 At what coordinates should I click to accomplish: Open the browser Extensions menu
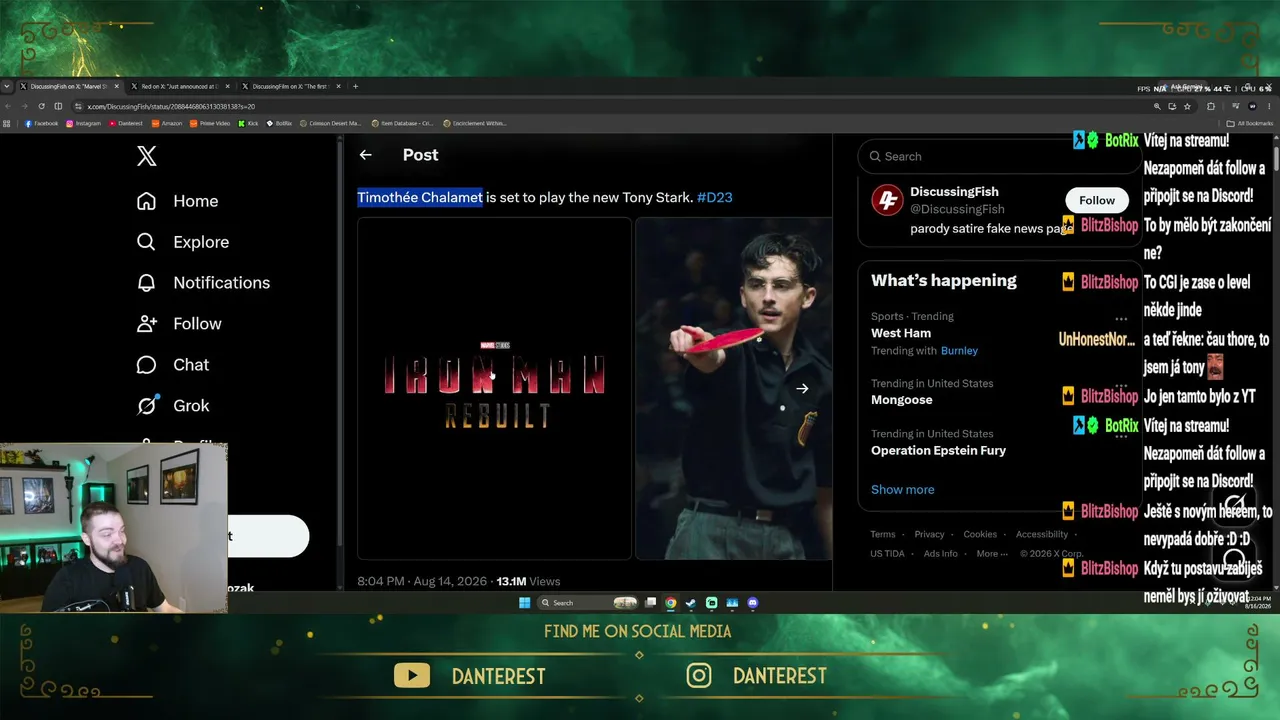(1210, 106)
